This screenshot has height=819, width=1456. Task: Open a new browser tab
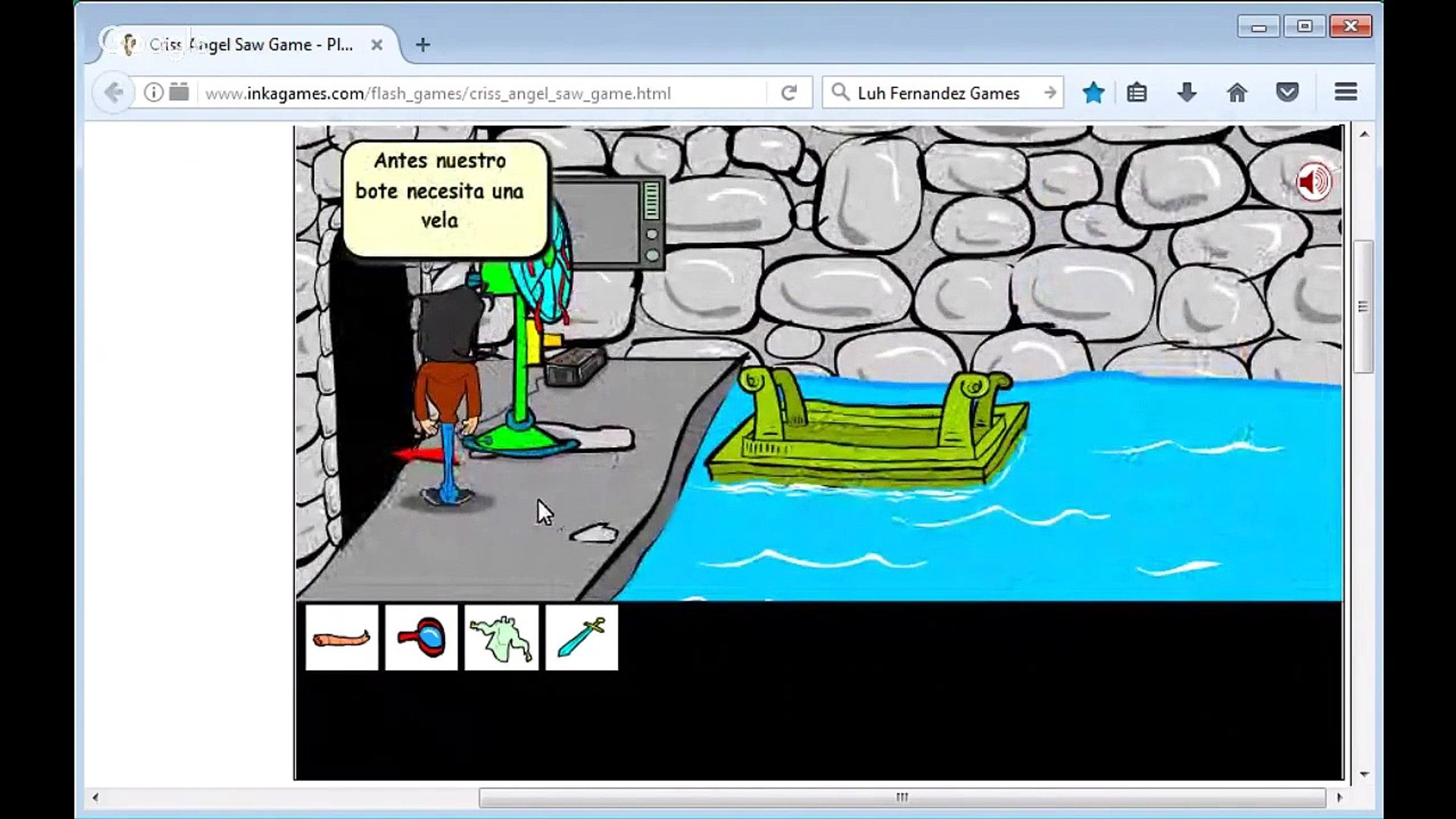[423, 45]
